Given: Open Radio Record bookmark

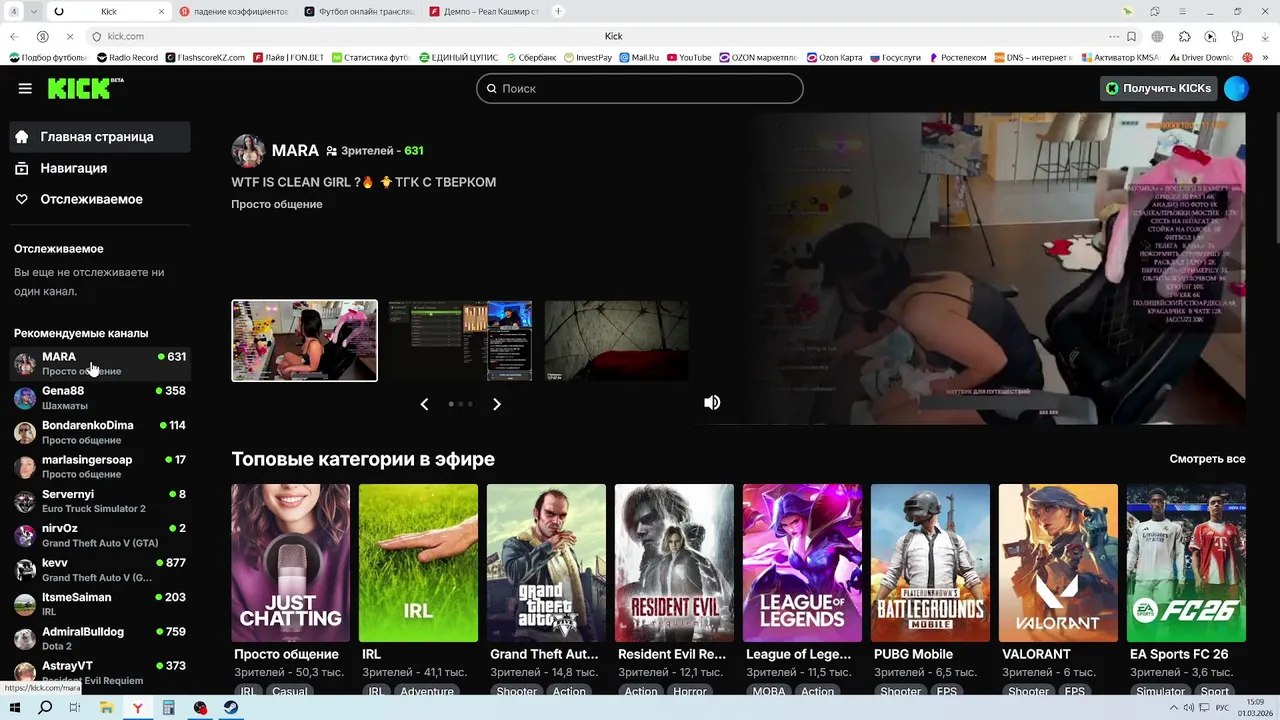Looking at the screenshot, I should pyautogui.click(x=127, y=58).
